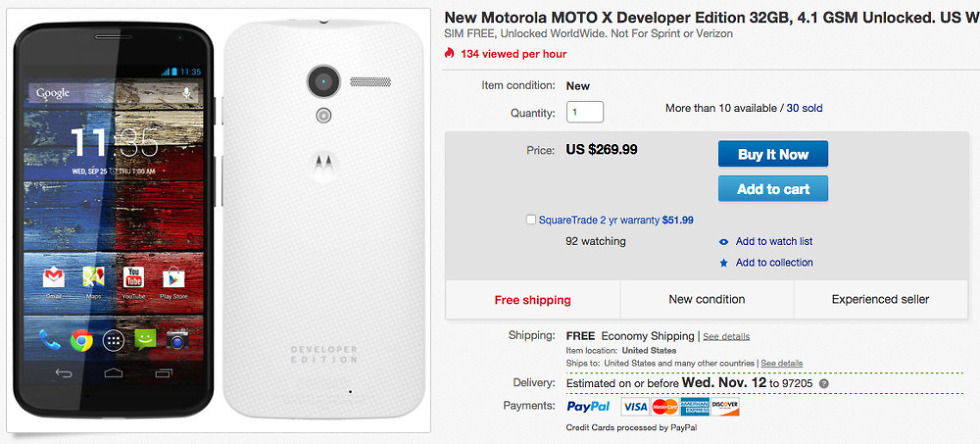Click the American Express card icon

(x=695, y=407)
